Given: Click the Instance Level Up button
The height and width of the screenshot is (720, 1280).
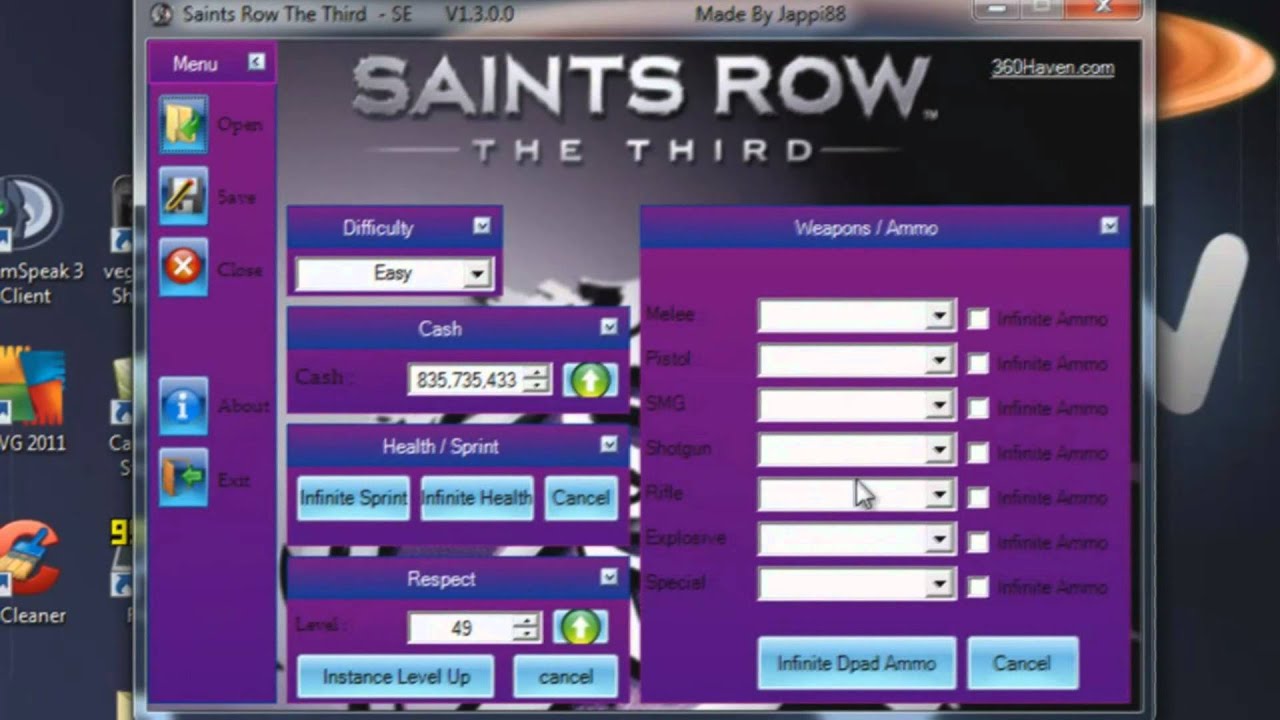Looking at the screenshot, I should (x=396, y=677).
